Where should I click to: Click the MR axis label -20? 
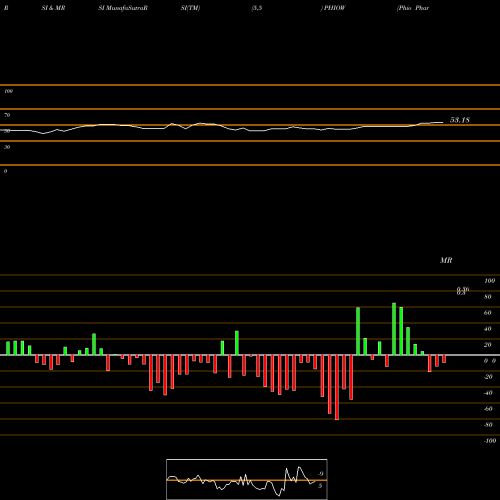click(x=488, y=377)
